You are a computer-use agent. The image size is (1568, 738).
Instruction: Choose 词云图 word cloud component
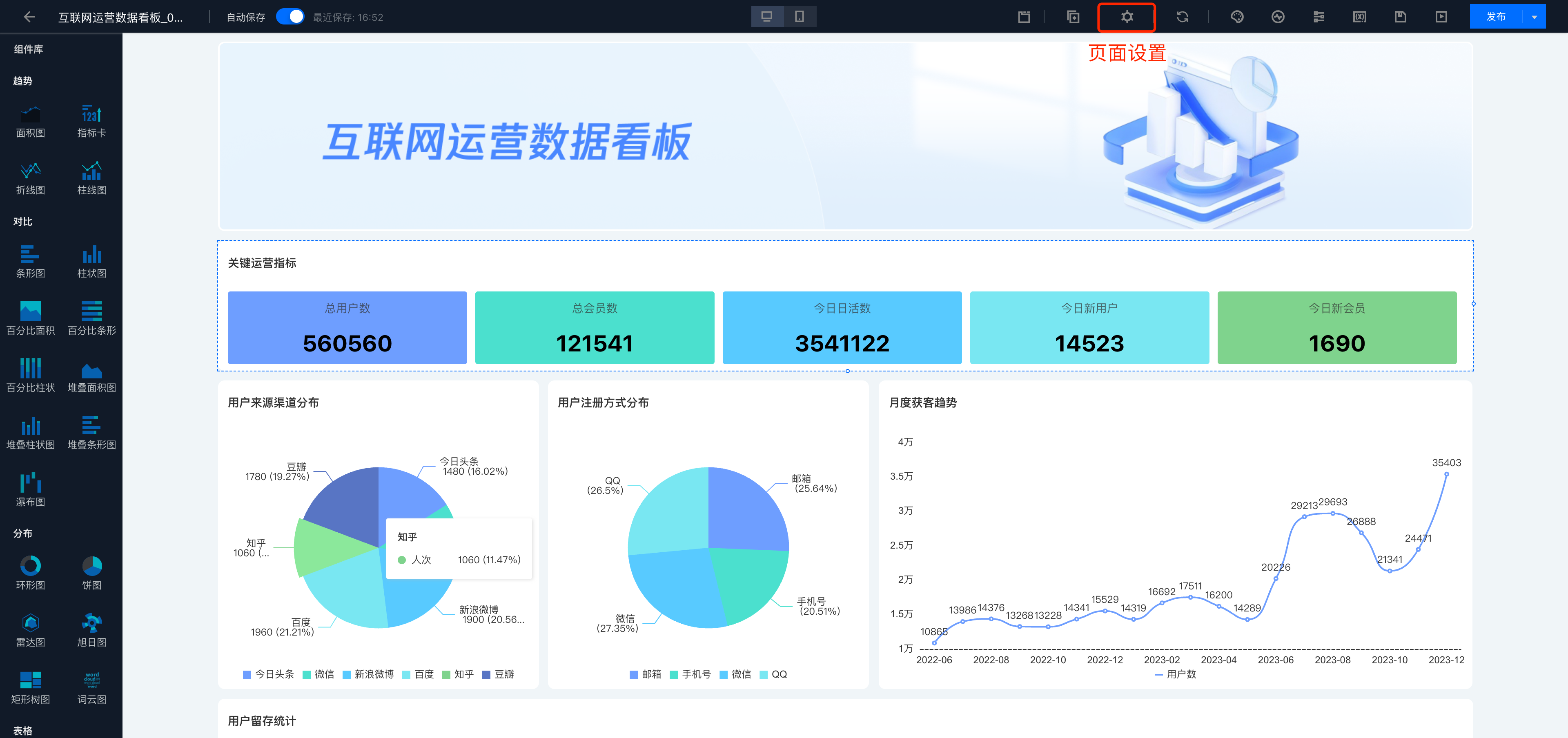tap(92, 687)
